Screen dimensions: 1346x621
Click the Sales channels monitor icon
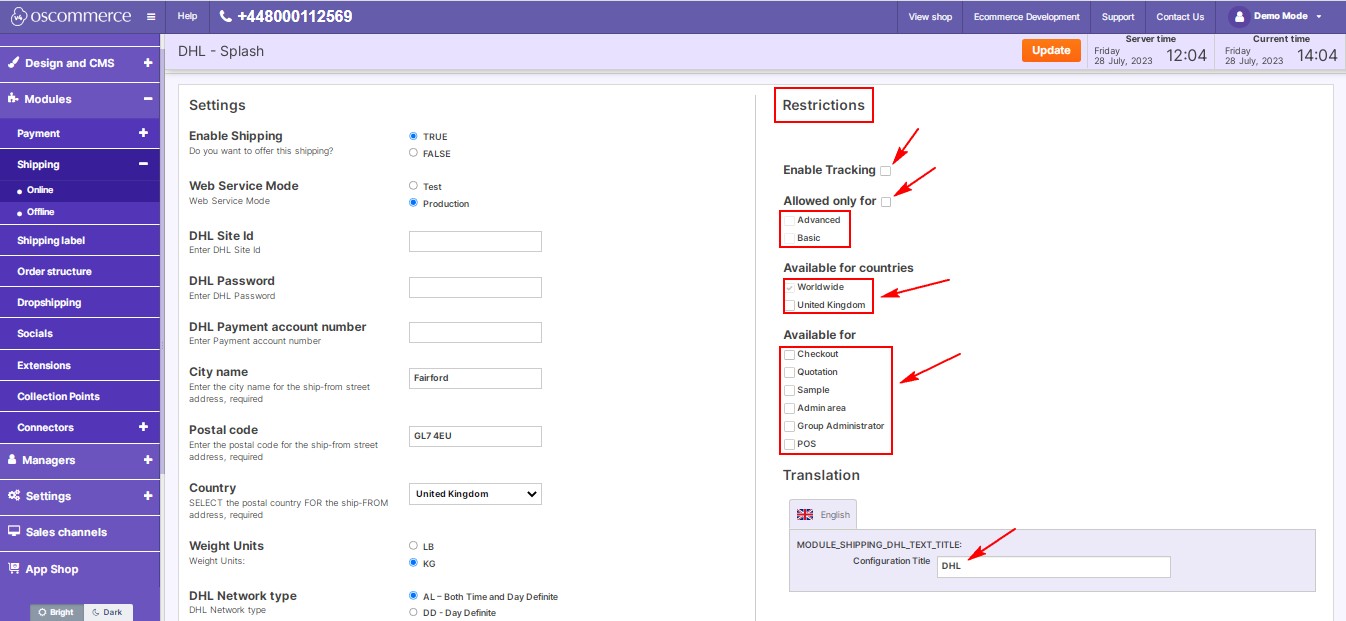click(x=14, y=532)
